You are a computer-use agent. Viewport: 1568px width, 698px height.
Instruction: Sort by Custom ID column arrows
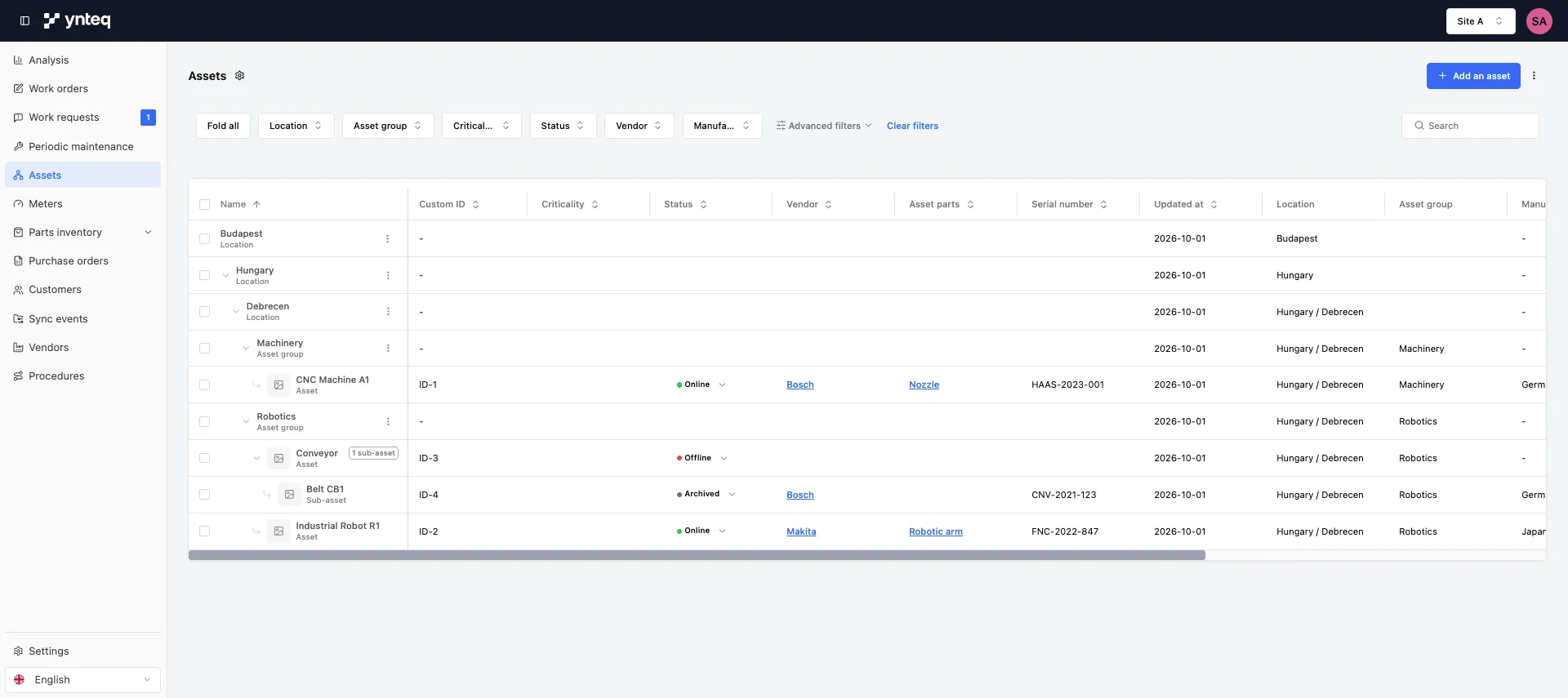475,205
